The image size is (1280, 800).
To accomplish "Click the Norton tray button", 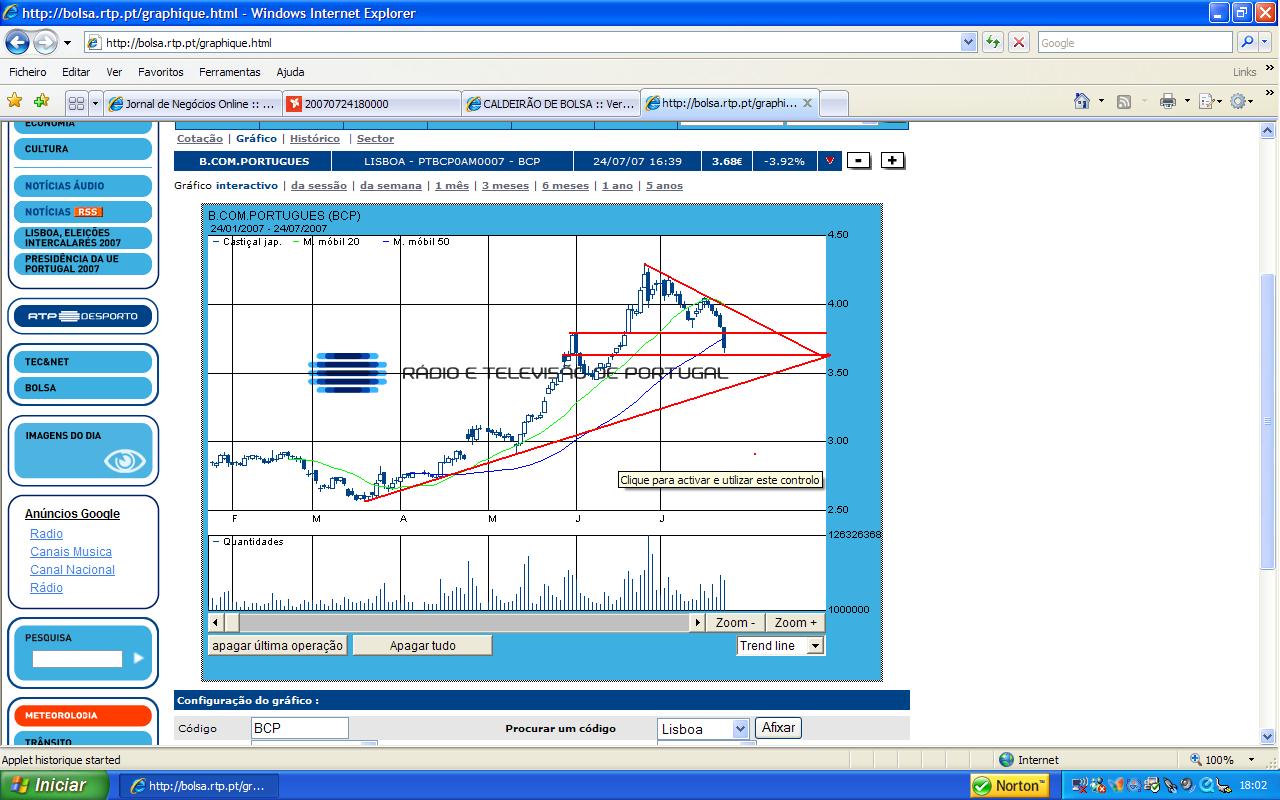I will (x=1009, y=785).
